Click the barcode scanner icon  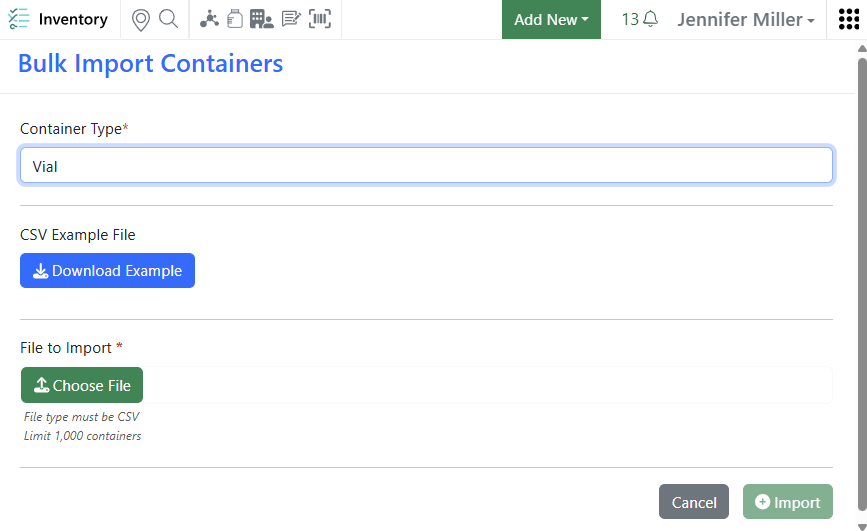pyautogui.click(x=320, y=20)
